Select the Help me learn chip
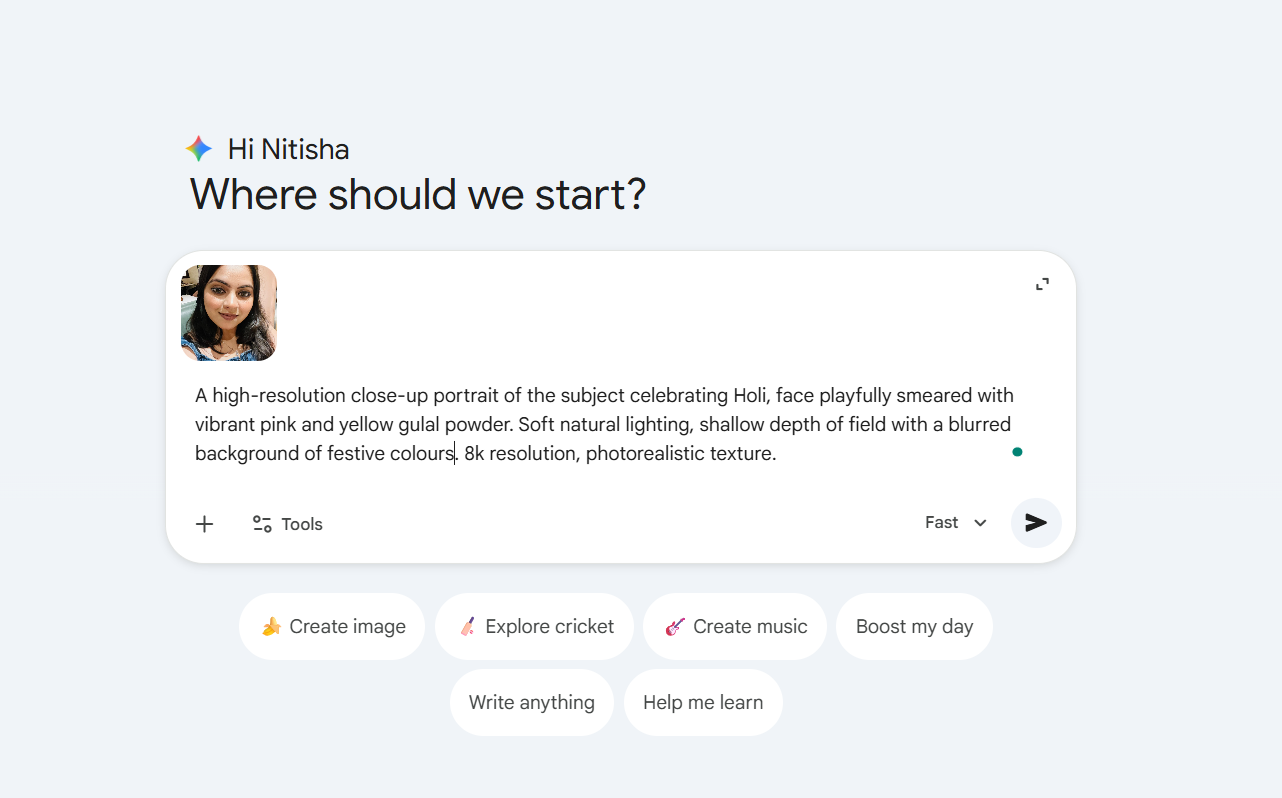Screen dimensions: 1282x798 (703, 703)
